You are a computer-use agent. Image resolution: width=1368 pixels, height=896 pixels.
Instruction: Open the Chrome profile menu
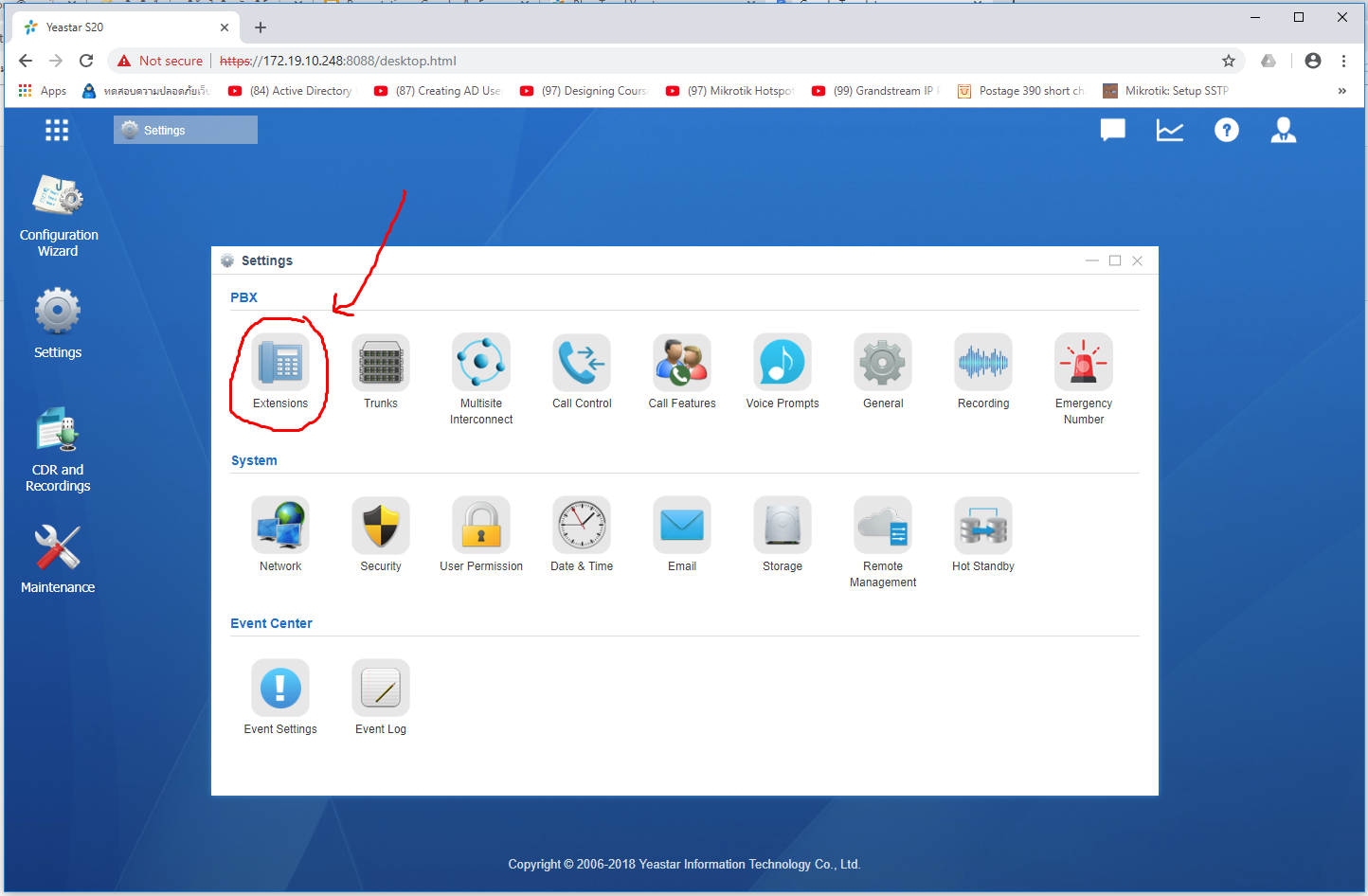click(x=1313, y=61)
